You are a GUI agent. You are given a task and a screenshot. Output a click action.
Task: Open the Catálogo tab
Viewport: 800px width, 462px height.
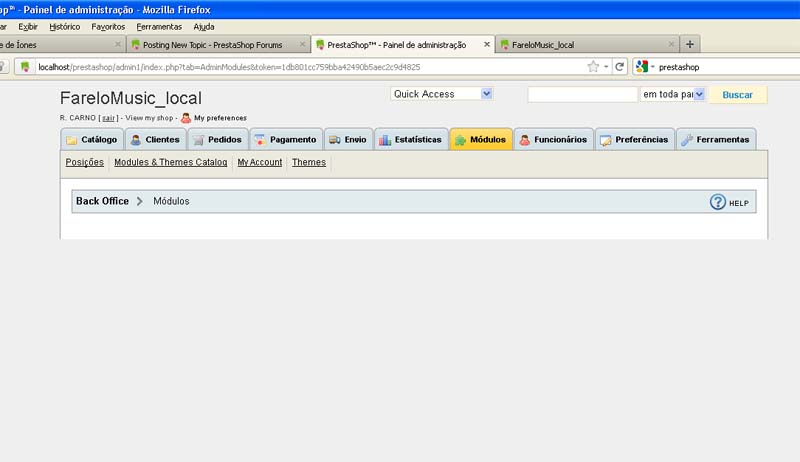92,139
